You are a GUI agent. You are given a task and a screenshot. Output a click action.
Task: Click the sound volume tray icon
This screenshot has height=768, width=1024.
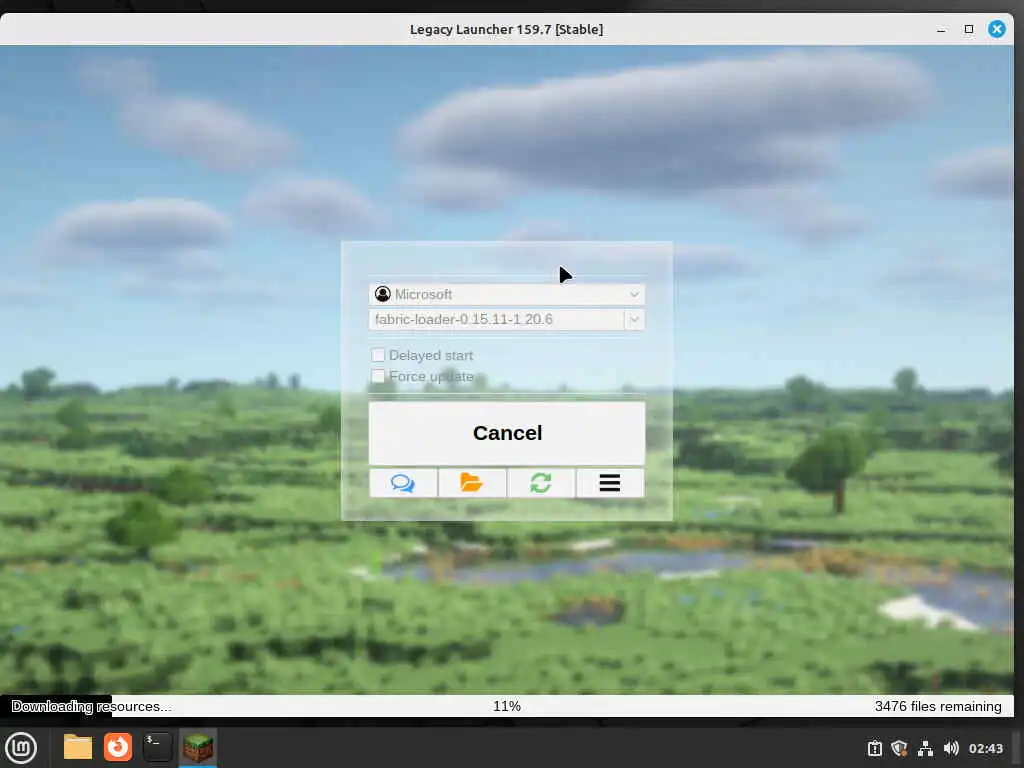pos(951,748)
